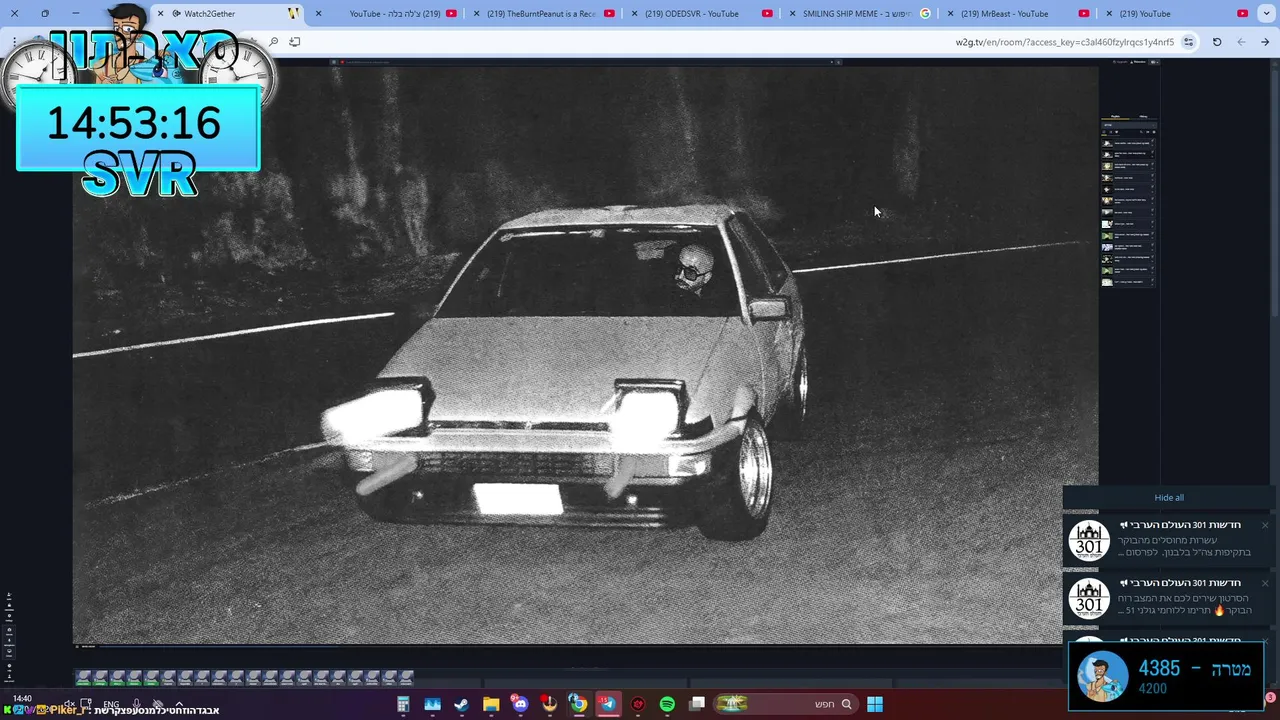The height and width of the screenshot is (720, 1280).
Task: Click the share icon in address bar
Action: point(294,42)
